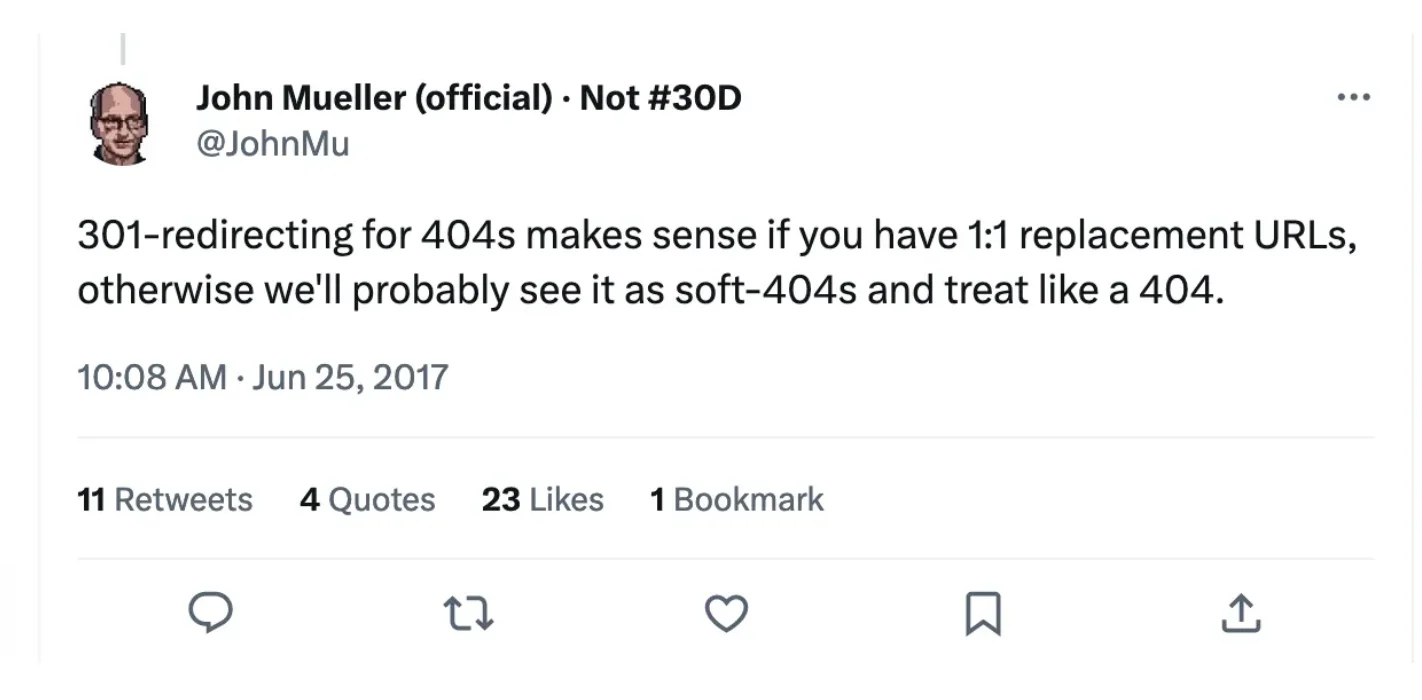Click the reply speech bubble
Viewport: 1422px width, 700px height.
click(x=210, y=613)
